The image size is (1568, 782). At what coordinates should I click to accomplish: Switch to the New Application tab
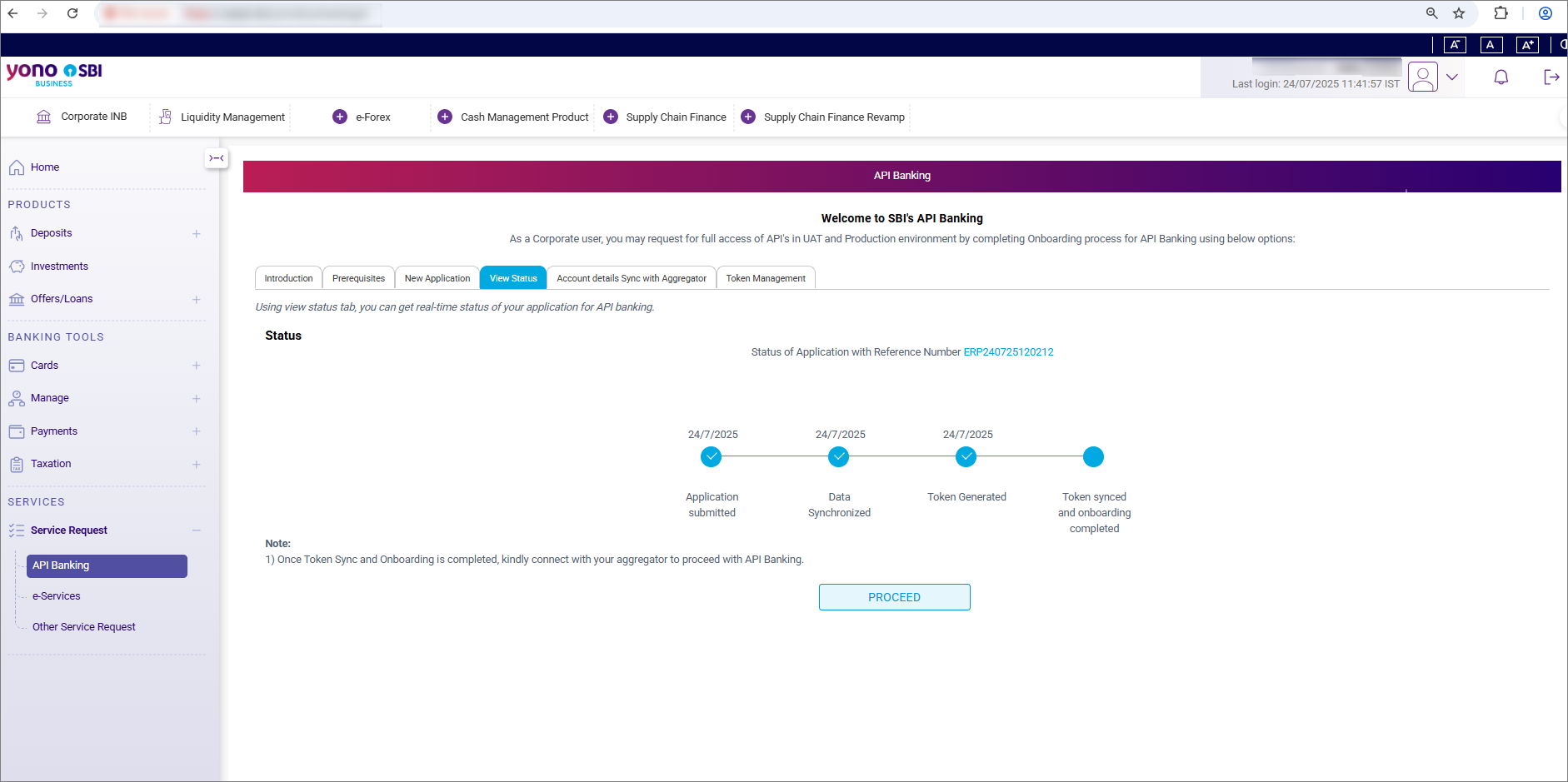click(x=437, y=278)
